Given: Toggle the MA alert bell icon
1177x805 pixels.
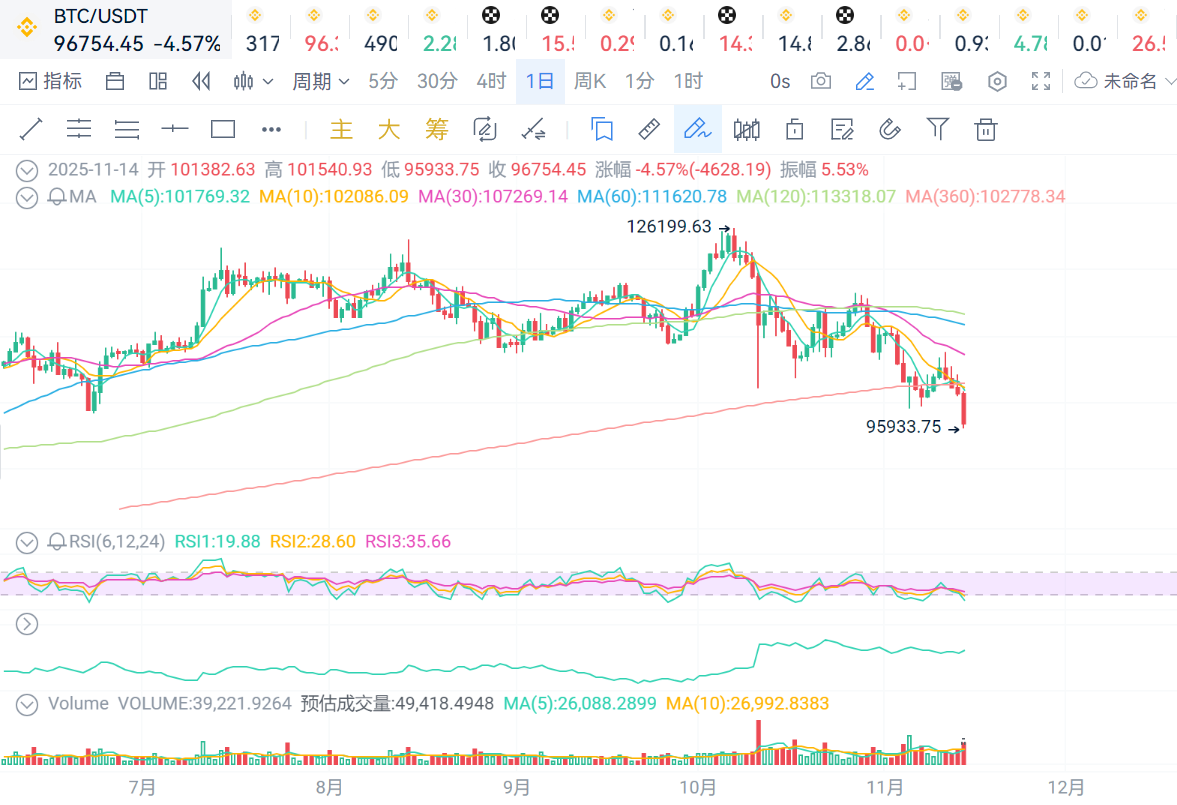Looking at the screenshot, I should (x=56, y=197).
